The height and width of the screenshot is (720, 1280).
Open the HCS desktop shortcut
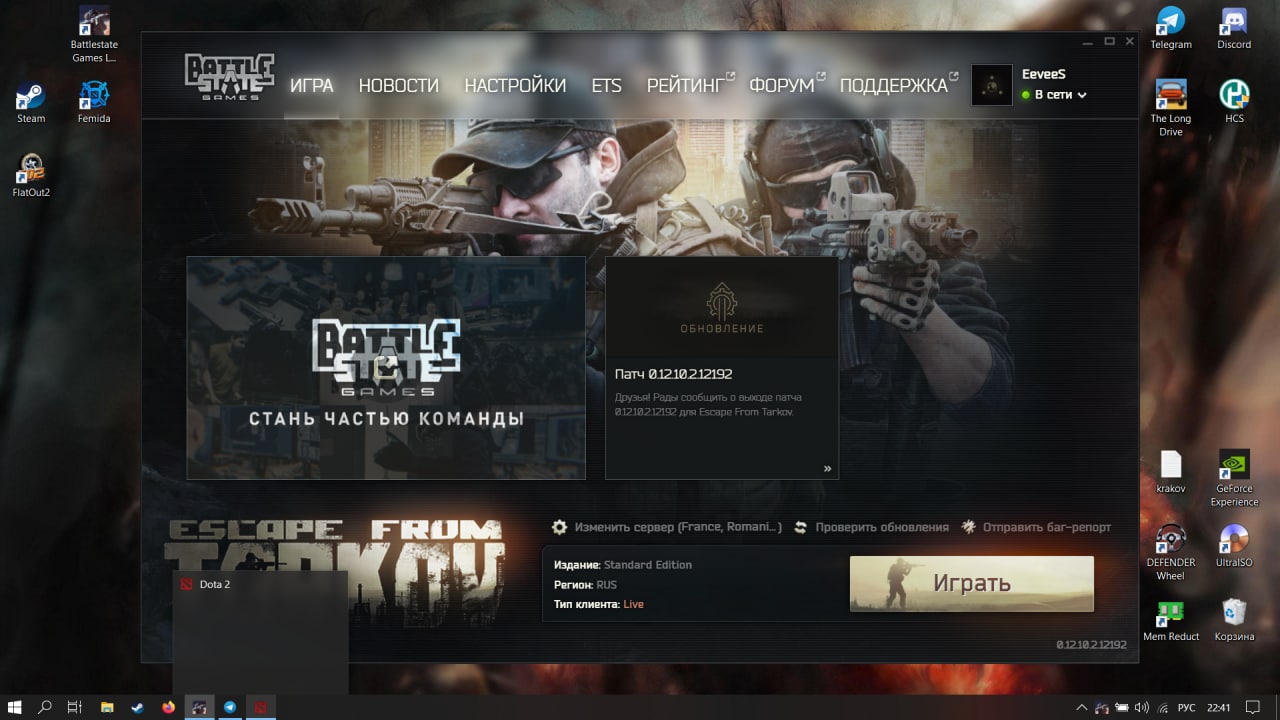(1234, 102)
